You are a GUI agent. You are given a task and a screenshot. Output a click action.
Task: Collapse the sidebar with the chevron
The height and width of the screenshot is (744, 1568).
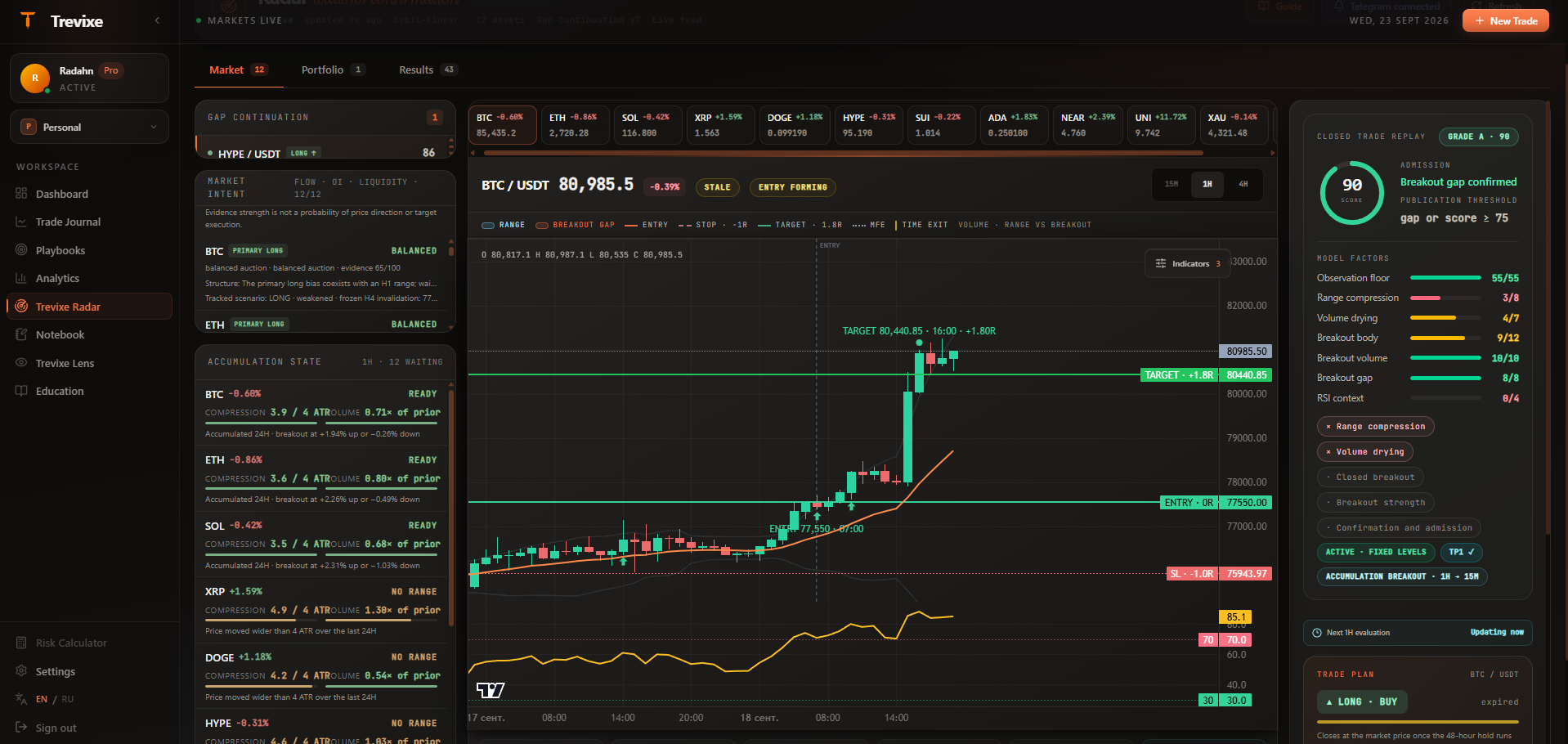click(157, 20)
